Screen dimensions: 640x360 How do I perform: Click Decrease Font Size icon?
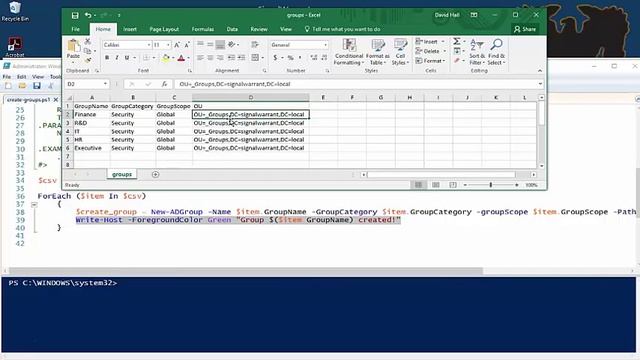[x=187, y=45]
